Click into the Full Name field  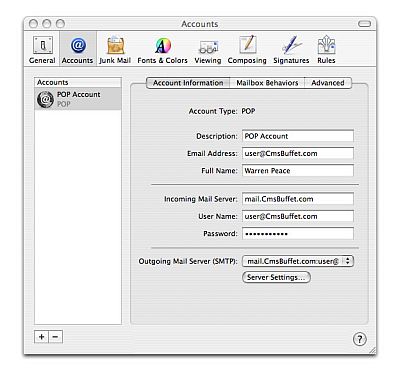coord(298,171)
